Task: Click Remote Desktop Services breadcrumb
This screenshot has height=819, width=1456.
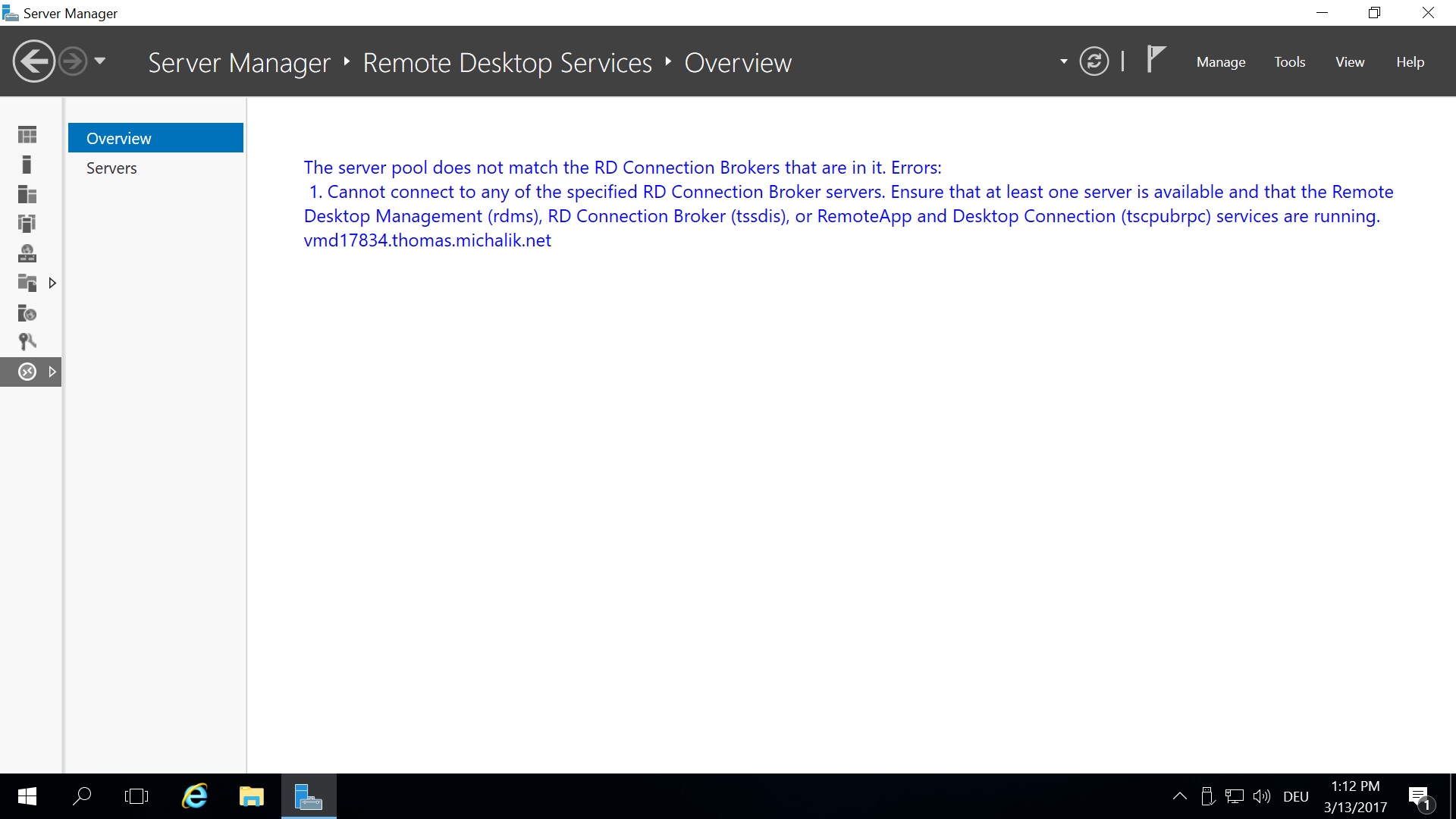Action: [x=507, y=63]
